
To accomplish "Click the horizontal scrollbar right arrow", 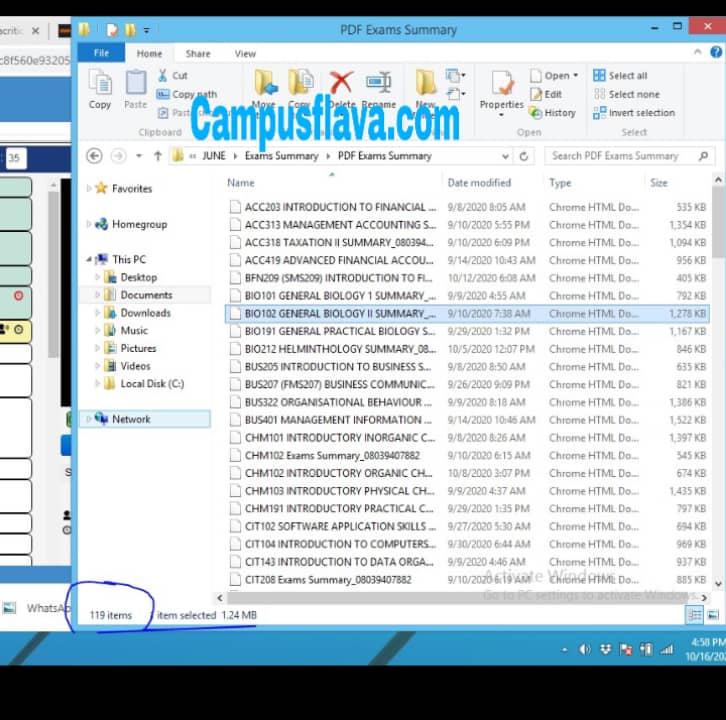I will (x=703, y=598).
